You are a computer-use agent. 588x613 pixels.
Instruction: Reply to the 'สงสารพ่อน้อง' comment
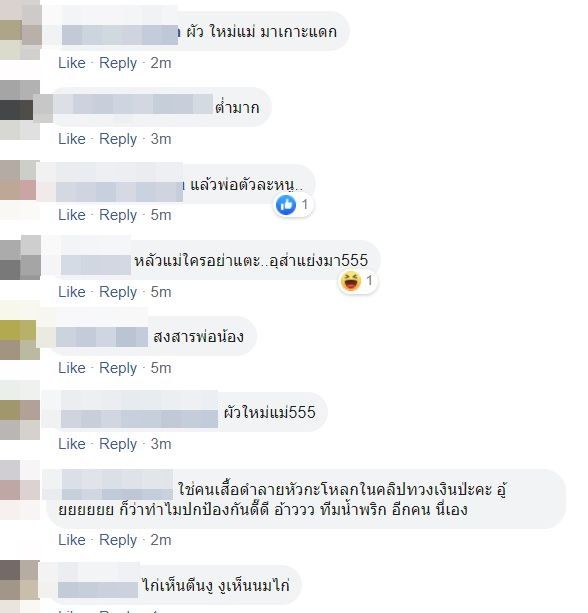click(118, 367)
